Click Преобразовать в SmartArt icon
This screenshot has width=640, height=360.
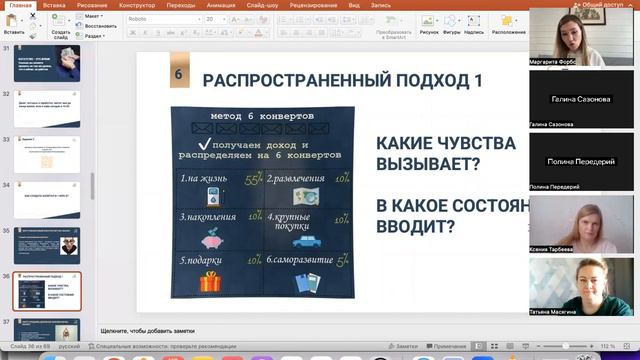pos(391,20)
